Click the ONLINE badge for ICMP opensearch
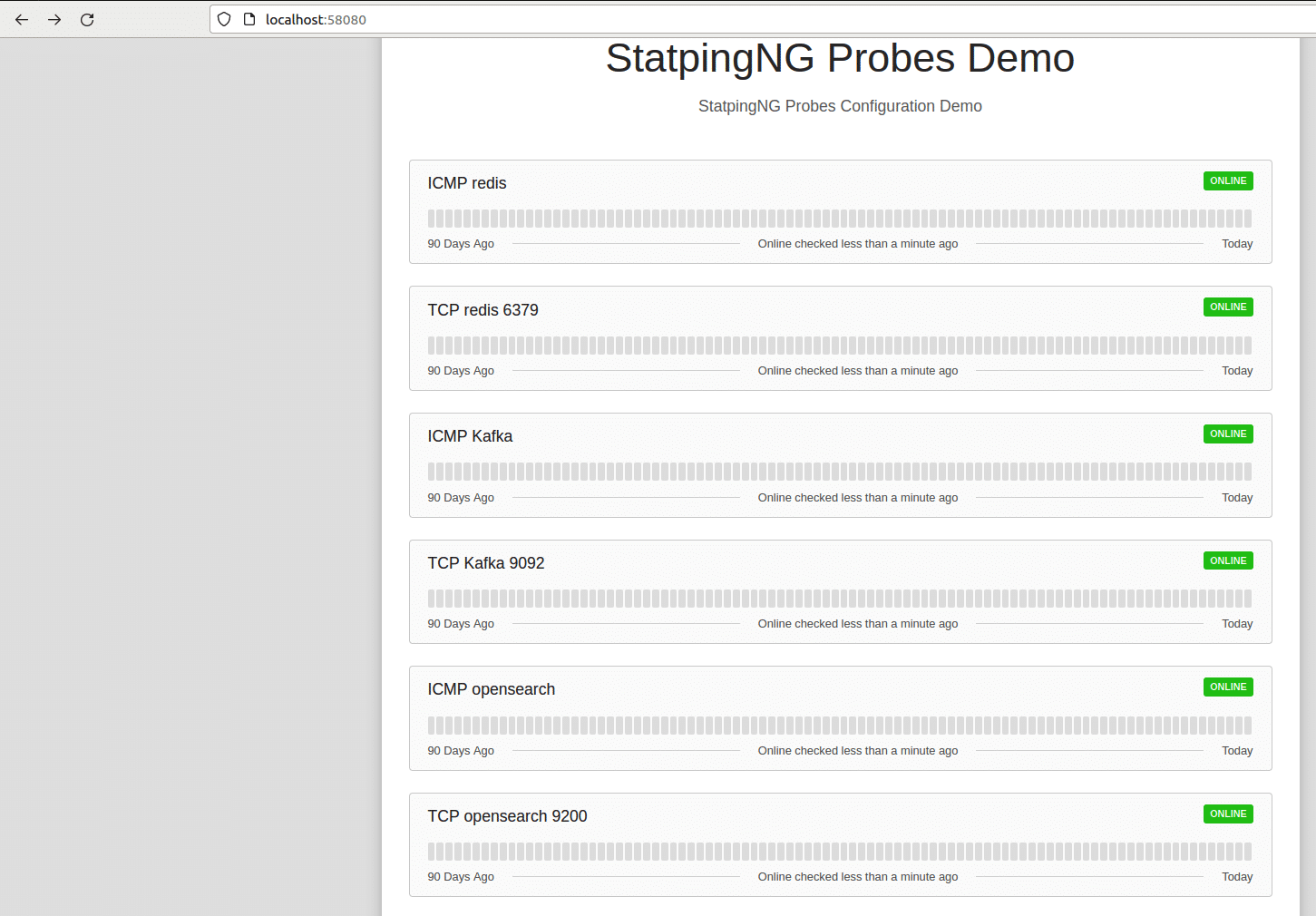1316x916 pixels. coord(1228,687)
